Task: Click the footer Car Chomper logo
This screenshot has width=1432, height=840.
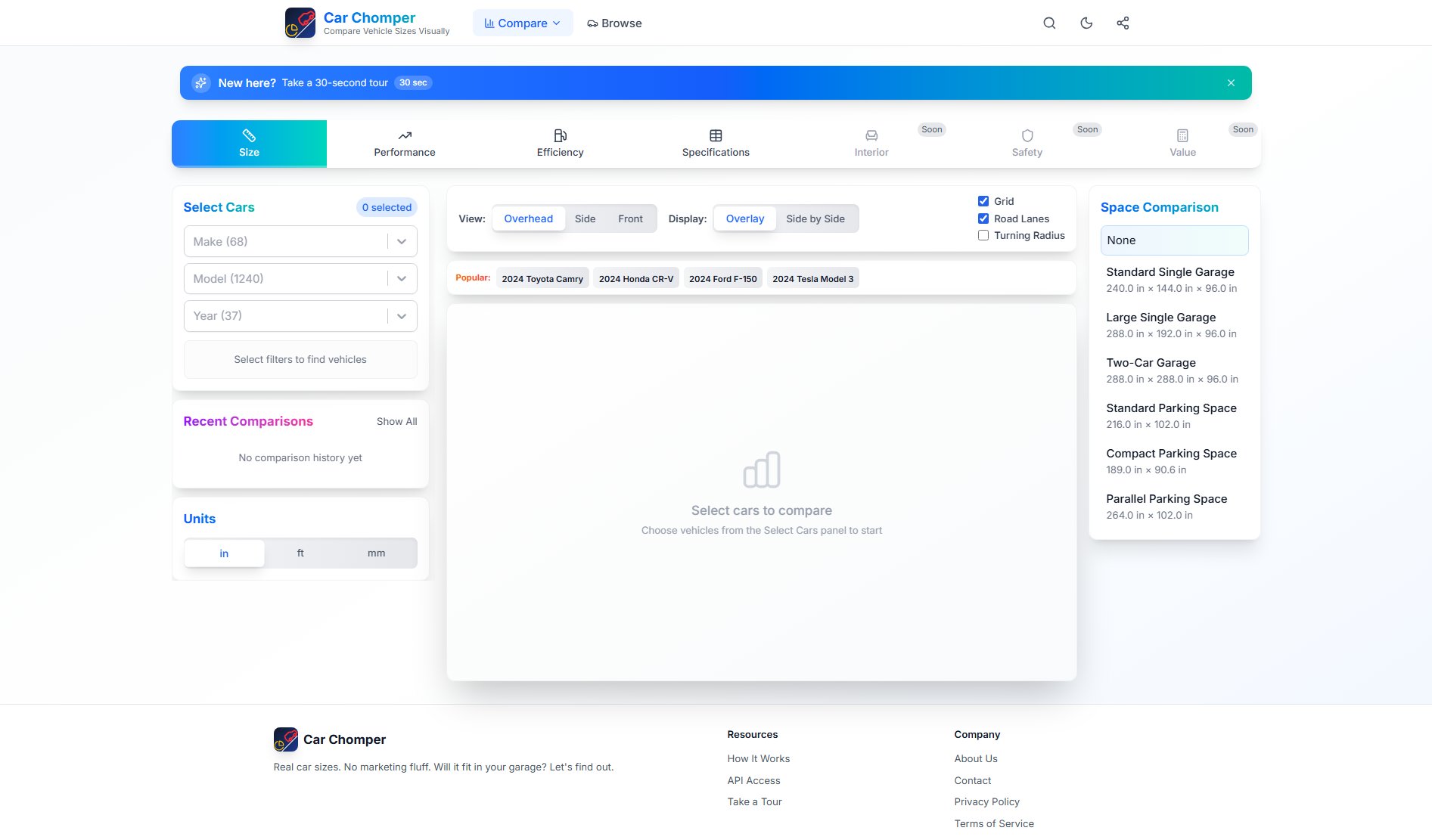Action: pos(286,739)
